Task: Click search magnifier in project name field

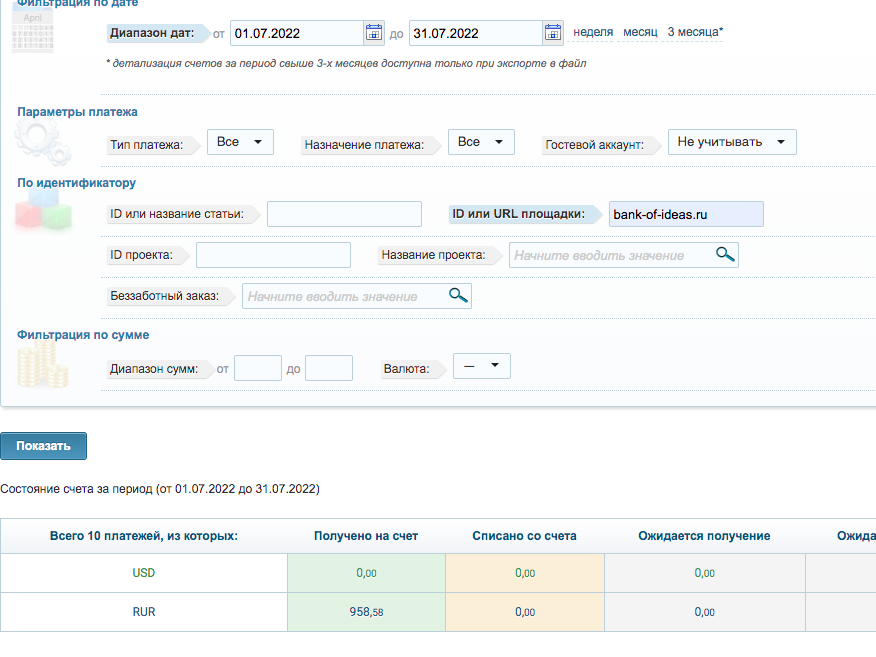Action: pos(726,254)
